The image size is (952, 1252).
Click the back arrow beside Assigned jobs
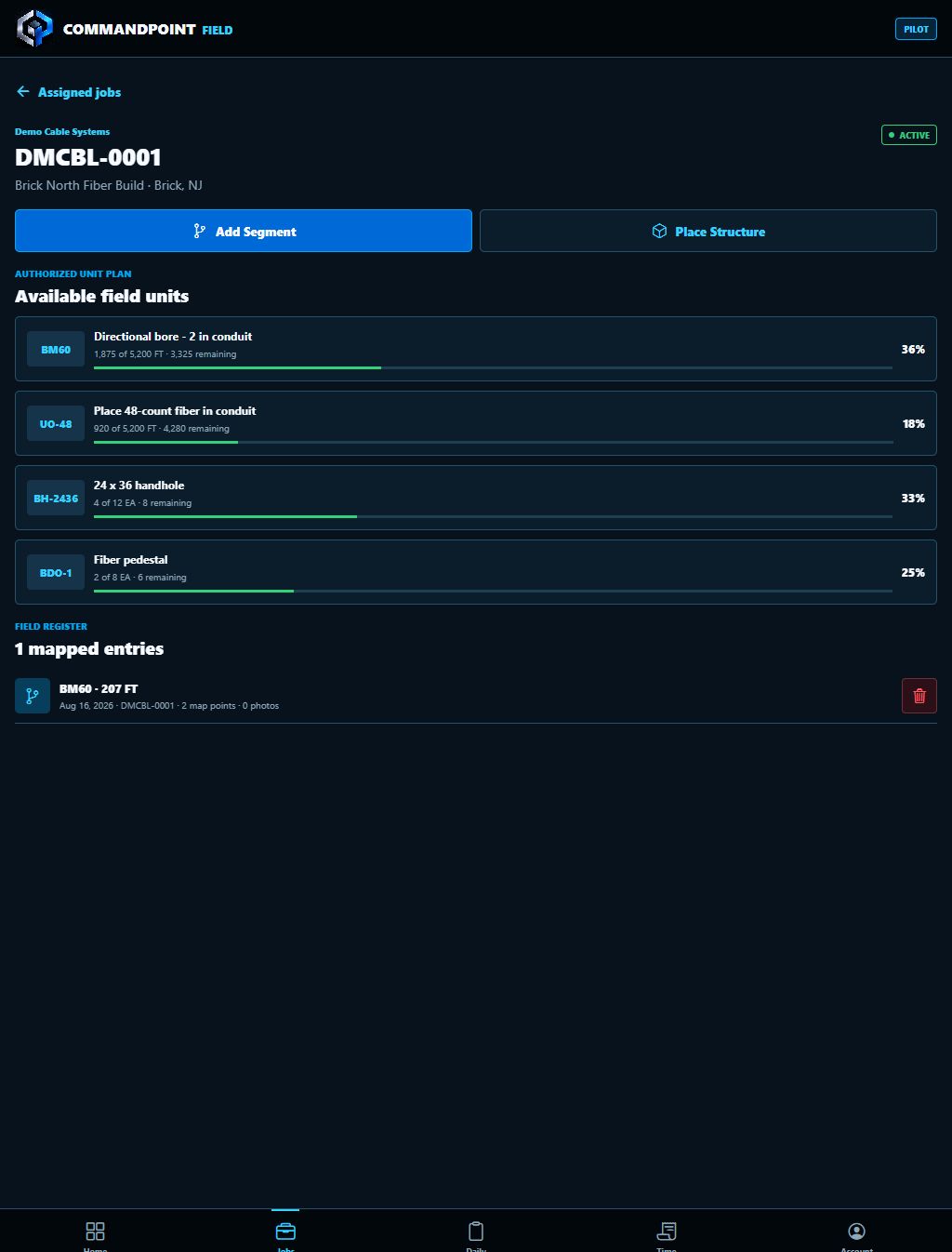[23, 91]
